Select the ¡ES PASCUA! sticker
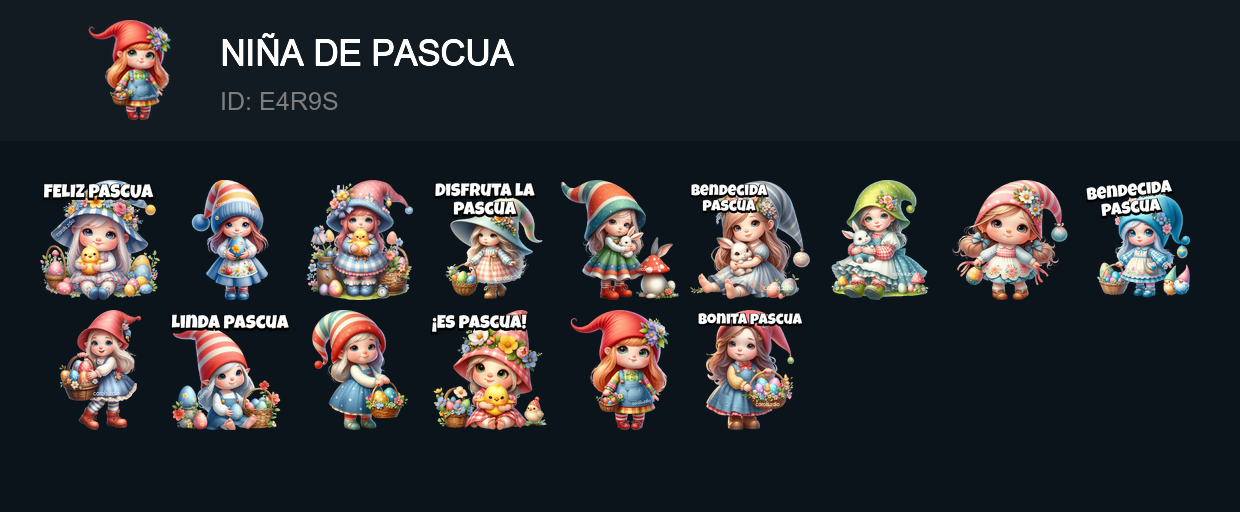The image size is (1240, 512). tap(490, 369)
